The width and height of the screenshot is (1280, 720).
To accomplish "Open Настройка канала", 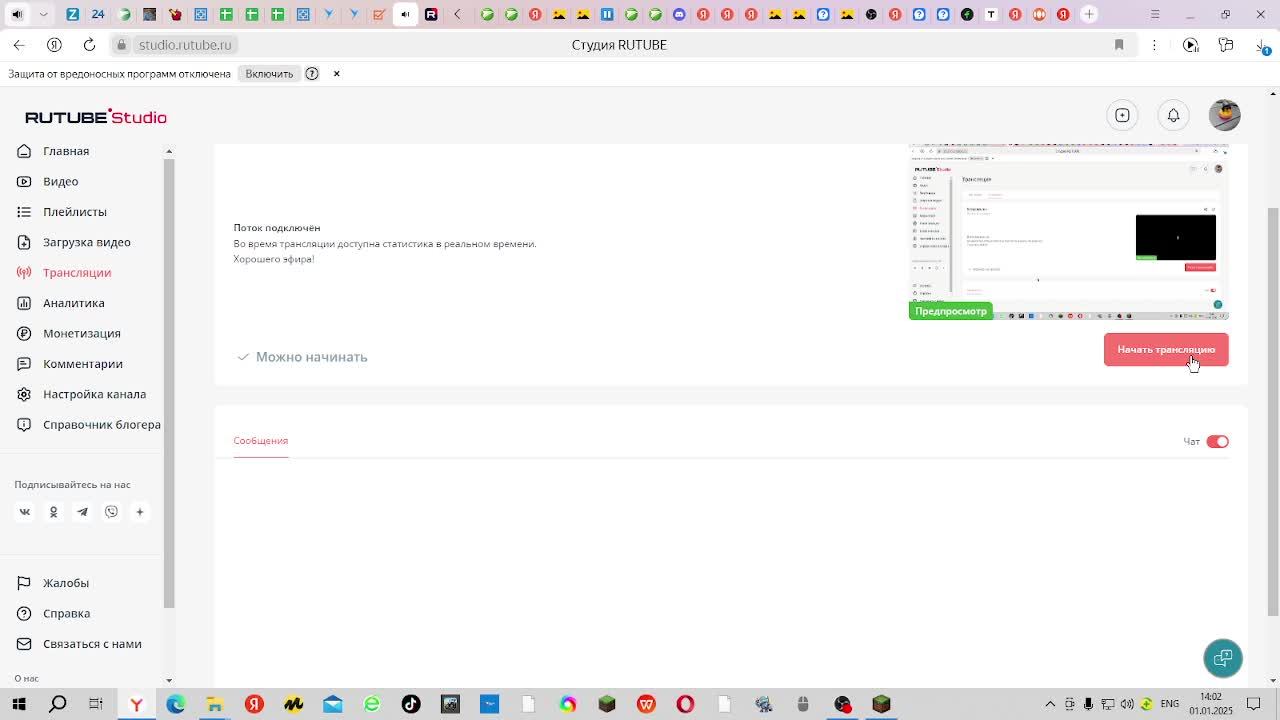I will [94, 394].
